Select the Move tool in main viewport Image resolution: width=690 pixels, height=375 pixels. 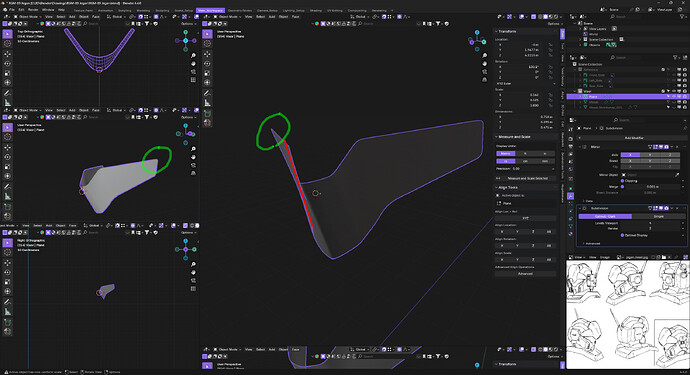pyautogui.click(x=207, y=54)
